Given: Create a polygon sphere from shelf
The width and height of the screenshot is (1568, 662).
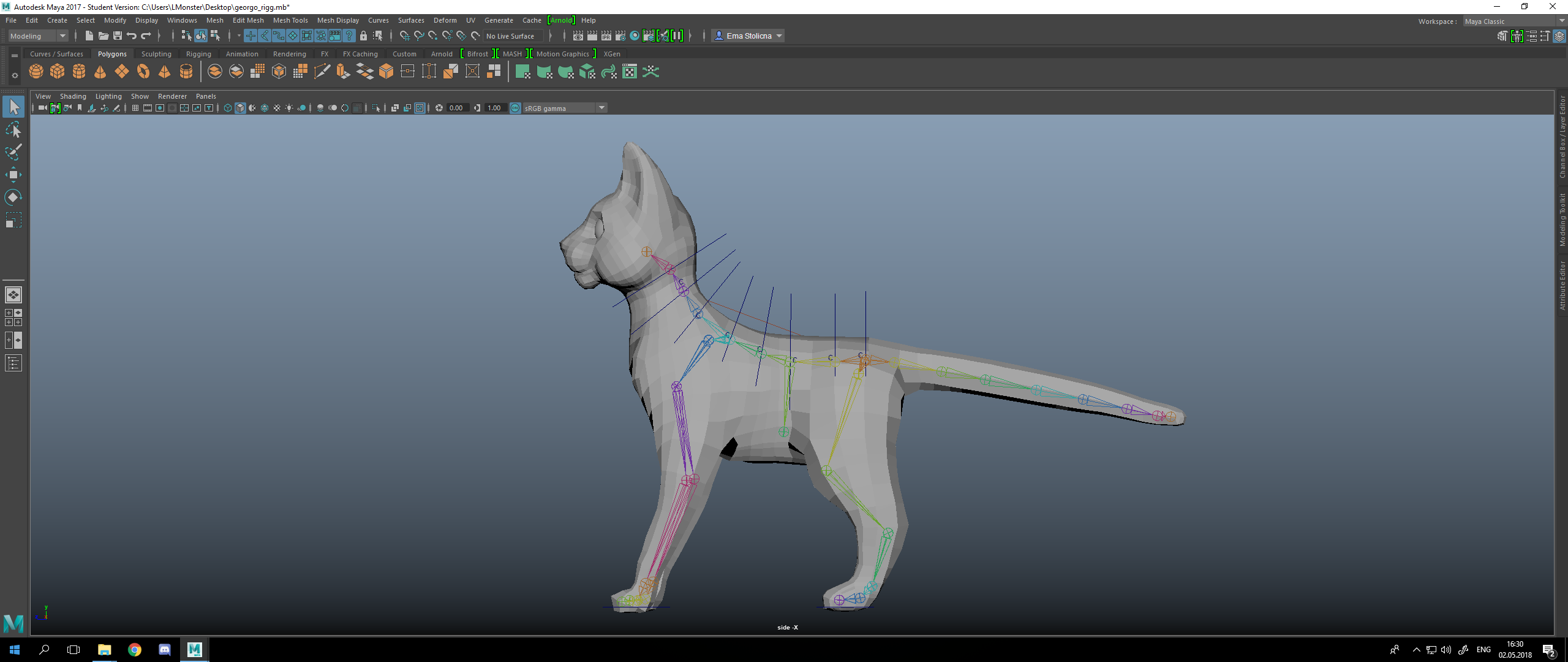Looking at the screenshot, I should (36, 72).
